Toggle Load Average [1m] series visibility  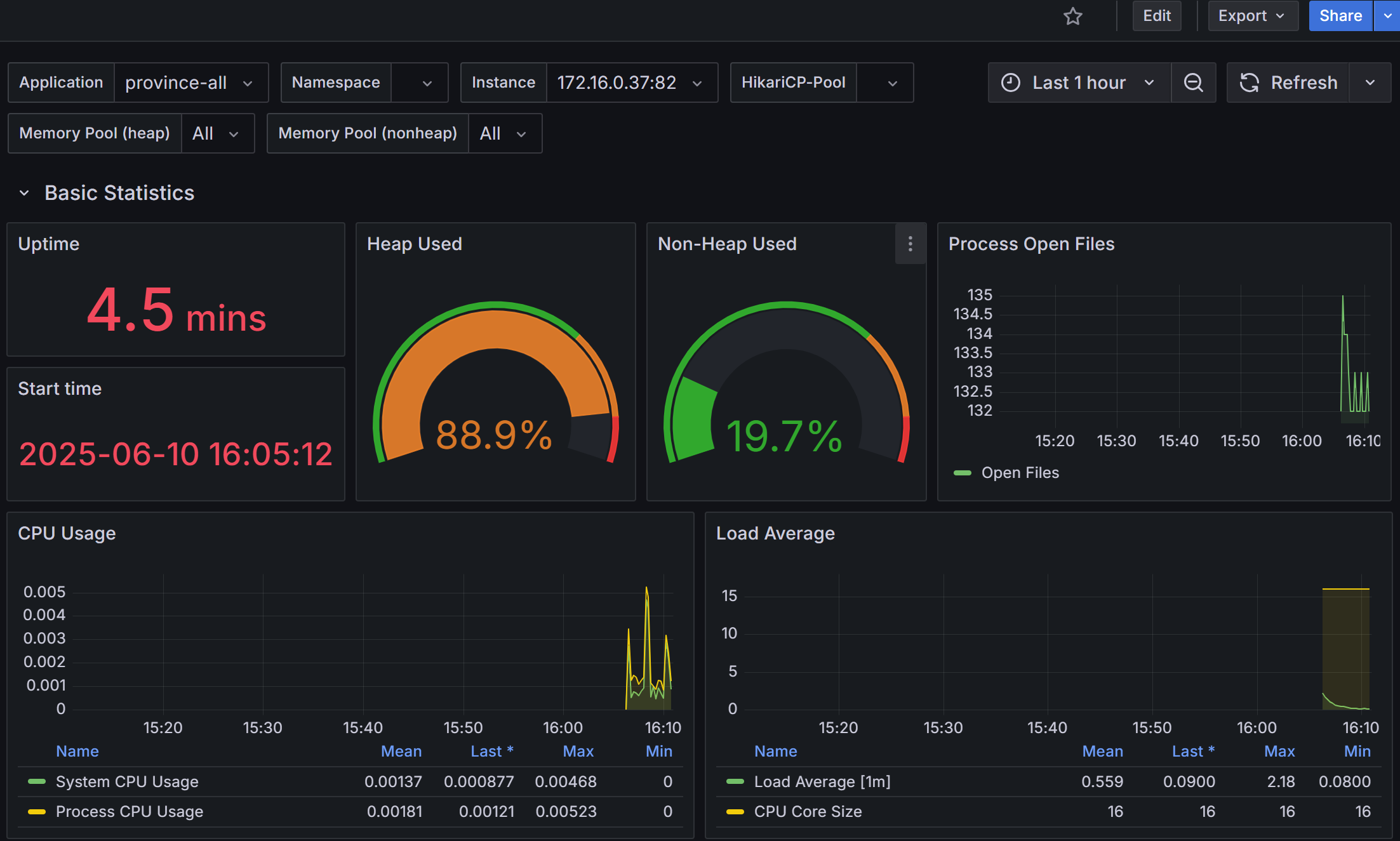pyautogui.click(x=822, y=781)
